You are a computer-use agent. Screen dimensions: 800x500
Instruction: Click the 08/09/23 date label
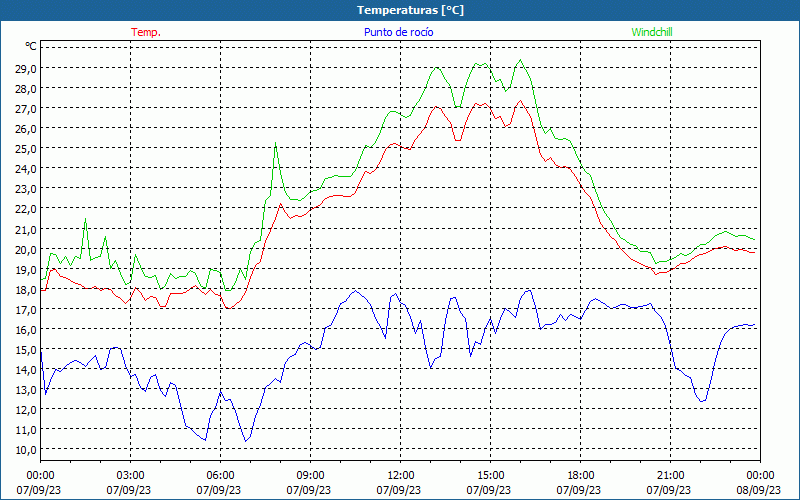coord(759,490)
